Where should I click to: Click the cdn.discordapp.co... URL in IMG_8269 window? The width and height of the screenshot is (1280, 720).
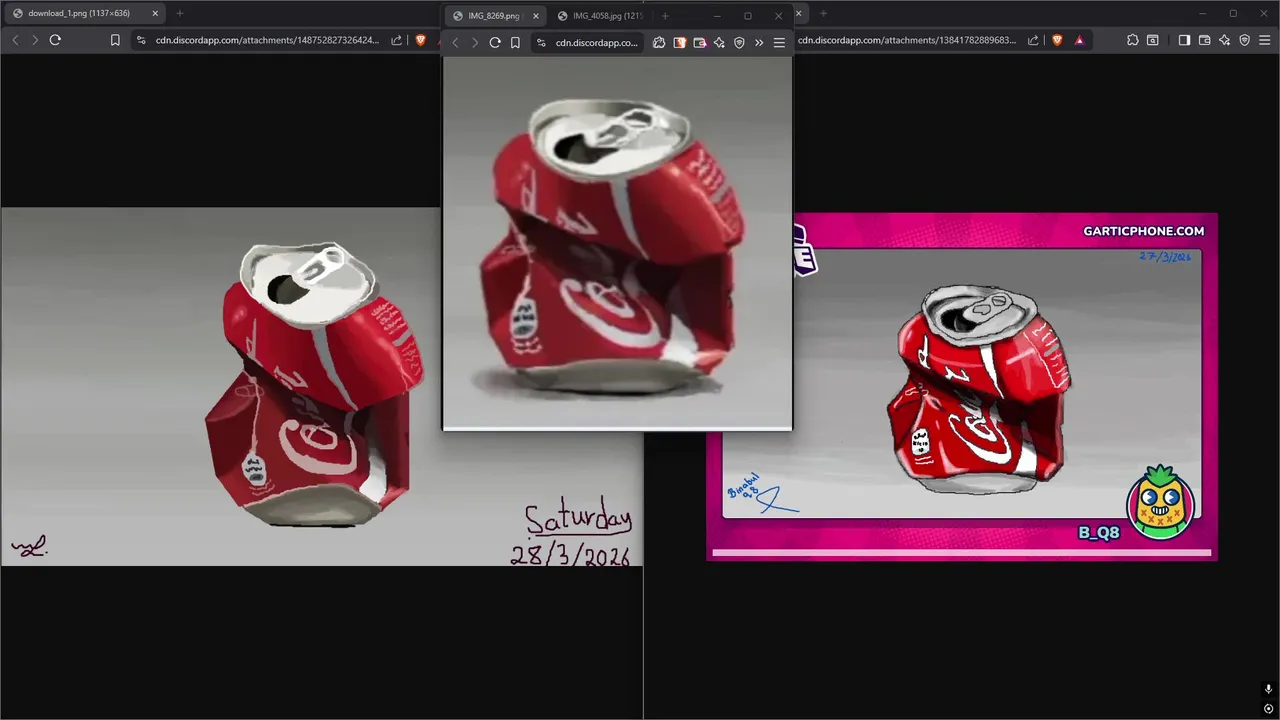(596, 43)
